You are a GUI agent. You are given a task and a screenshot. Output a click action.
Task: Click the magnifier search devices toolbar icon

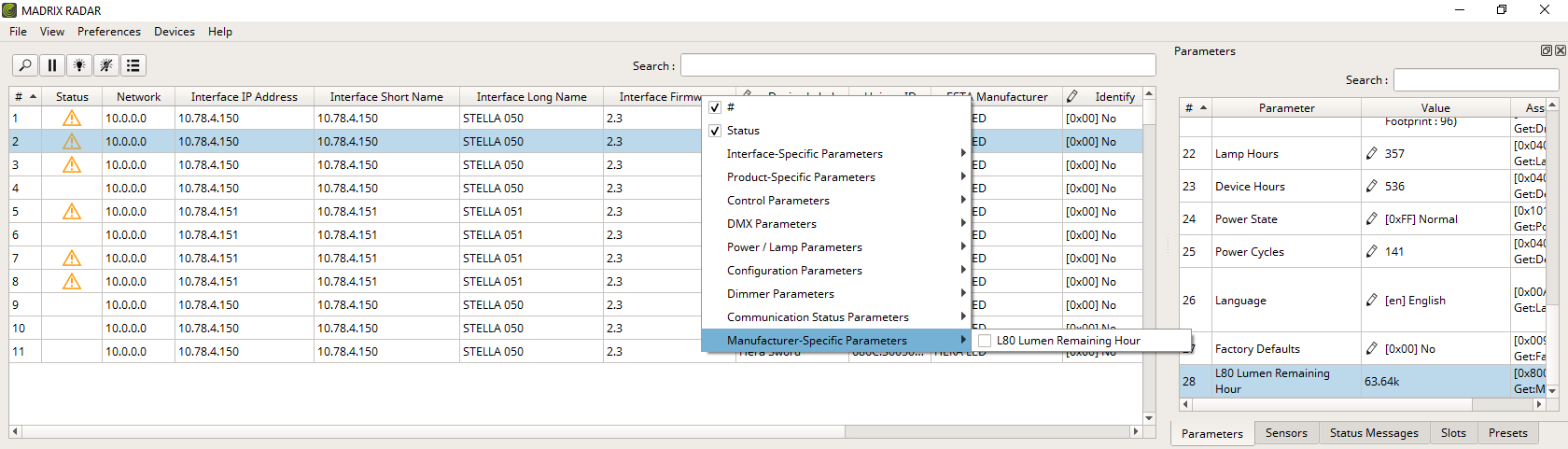pyautogui.click(x=25, y=65)
